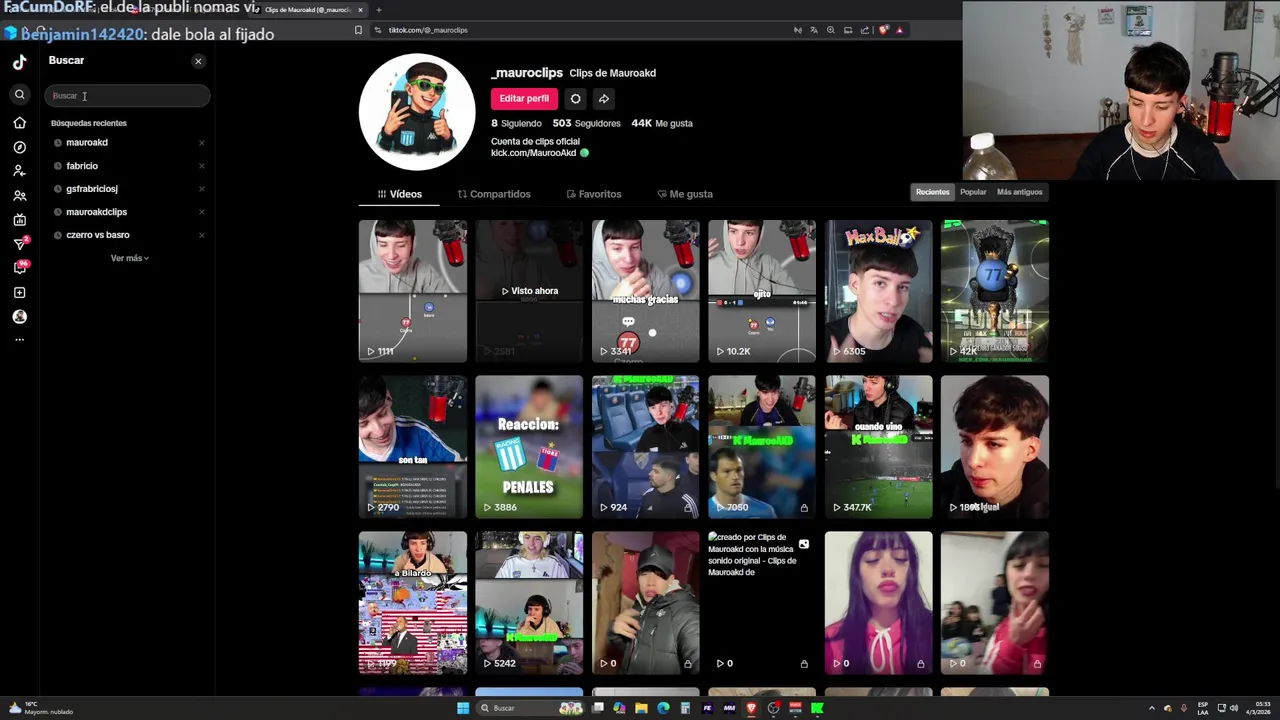Select recent search fabricio
This screenshot has width=1280, height=720.
click(x=82, y=166)
